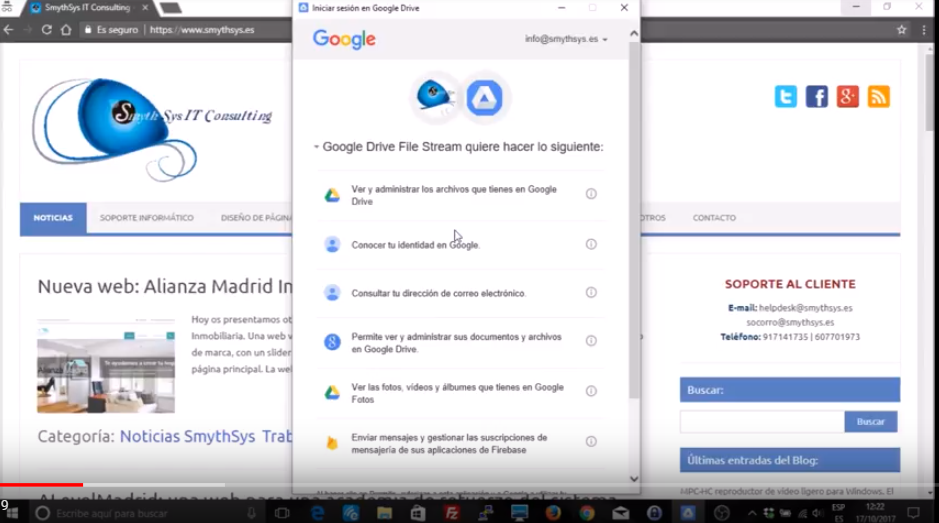This screenshot has width=939, height=523.
Task: Go to the CONTACTO menu item
Action: click(714, 218)
